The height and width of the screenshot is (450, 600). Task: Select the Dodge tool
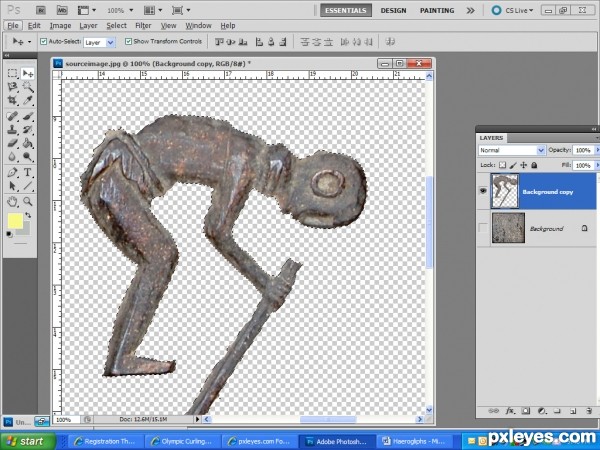click(x=28, y=157)
